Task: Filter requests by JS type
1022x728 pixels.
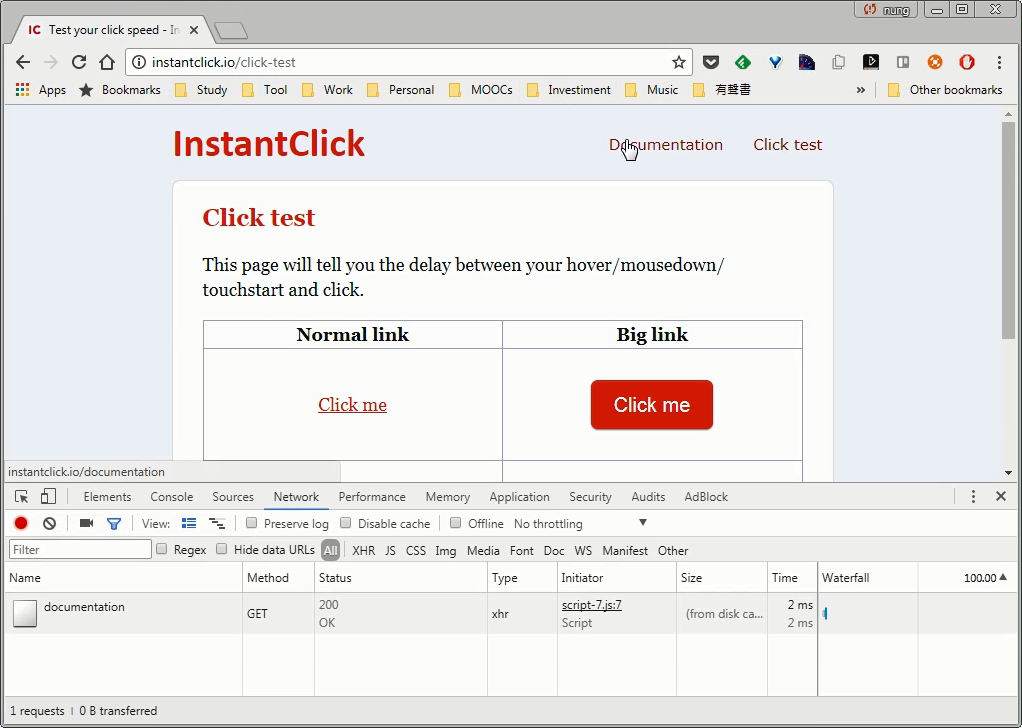Action: (x=390, y=551)
